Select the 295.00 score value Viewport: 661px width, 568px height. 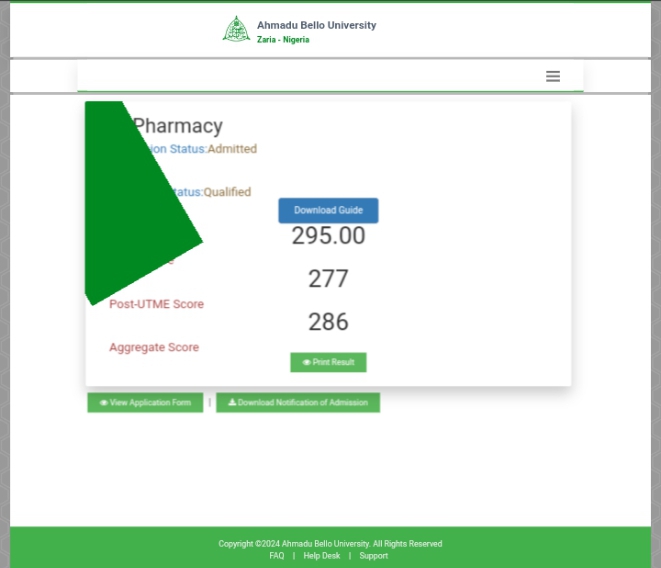click(328, 236)
